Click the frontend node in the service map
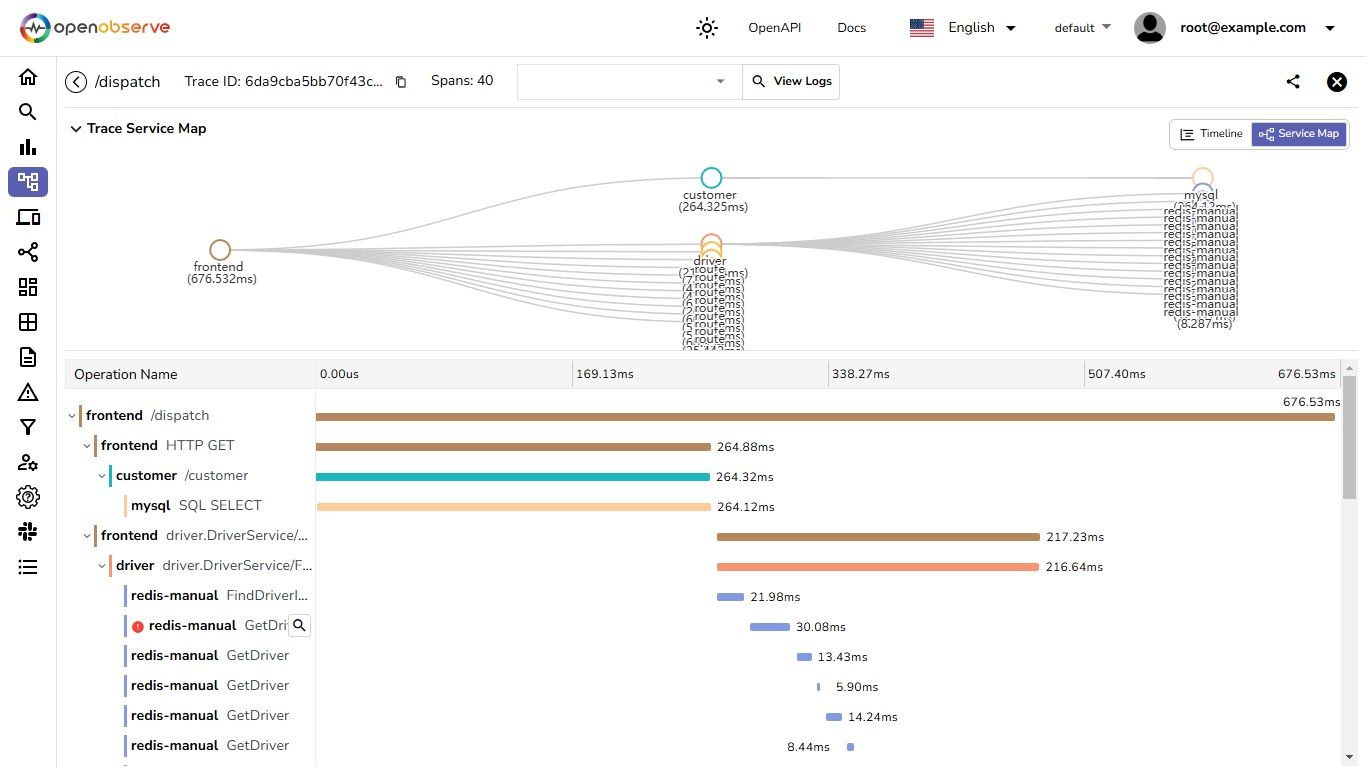Viewport: 1368px width, 768px height. click(220, 250)
